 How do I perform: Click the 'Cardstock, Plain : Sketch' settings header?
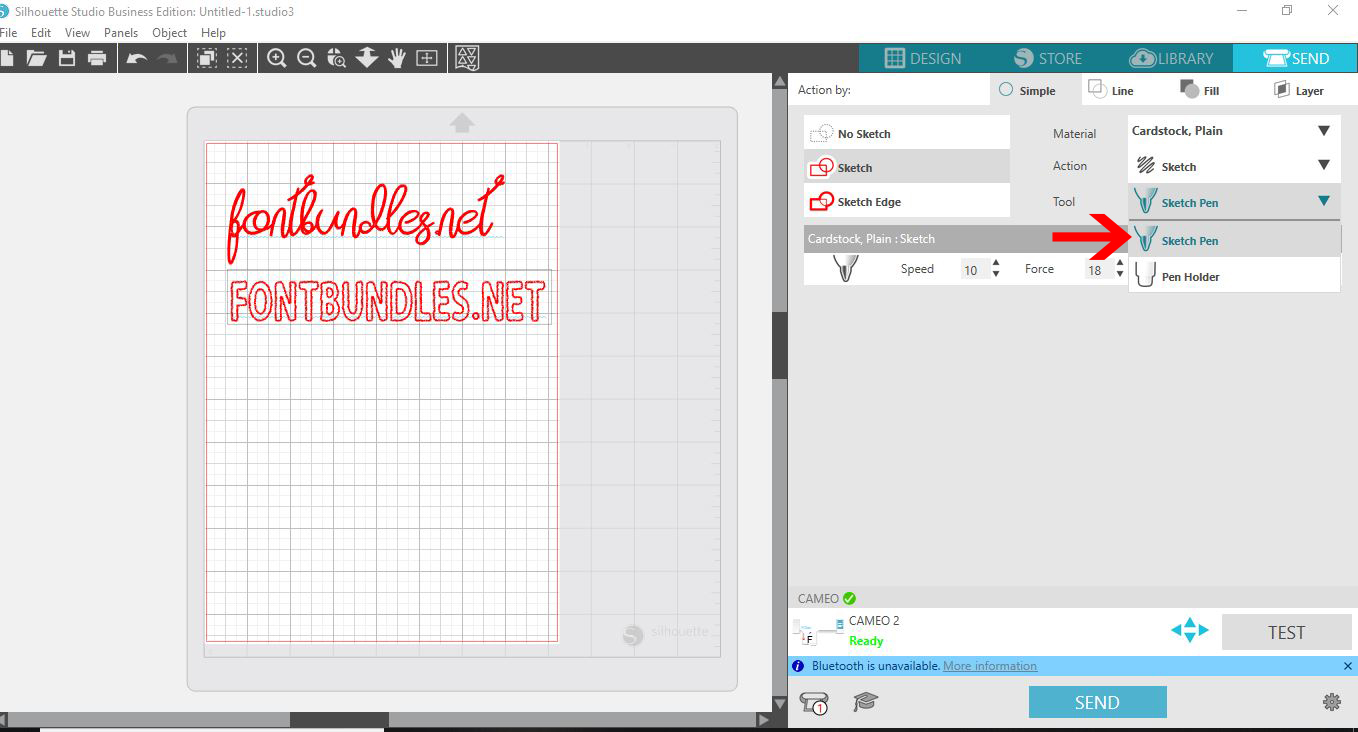(968, 239)
